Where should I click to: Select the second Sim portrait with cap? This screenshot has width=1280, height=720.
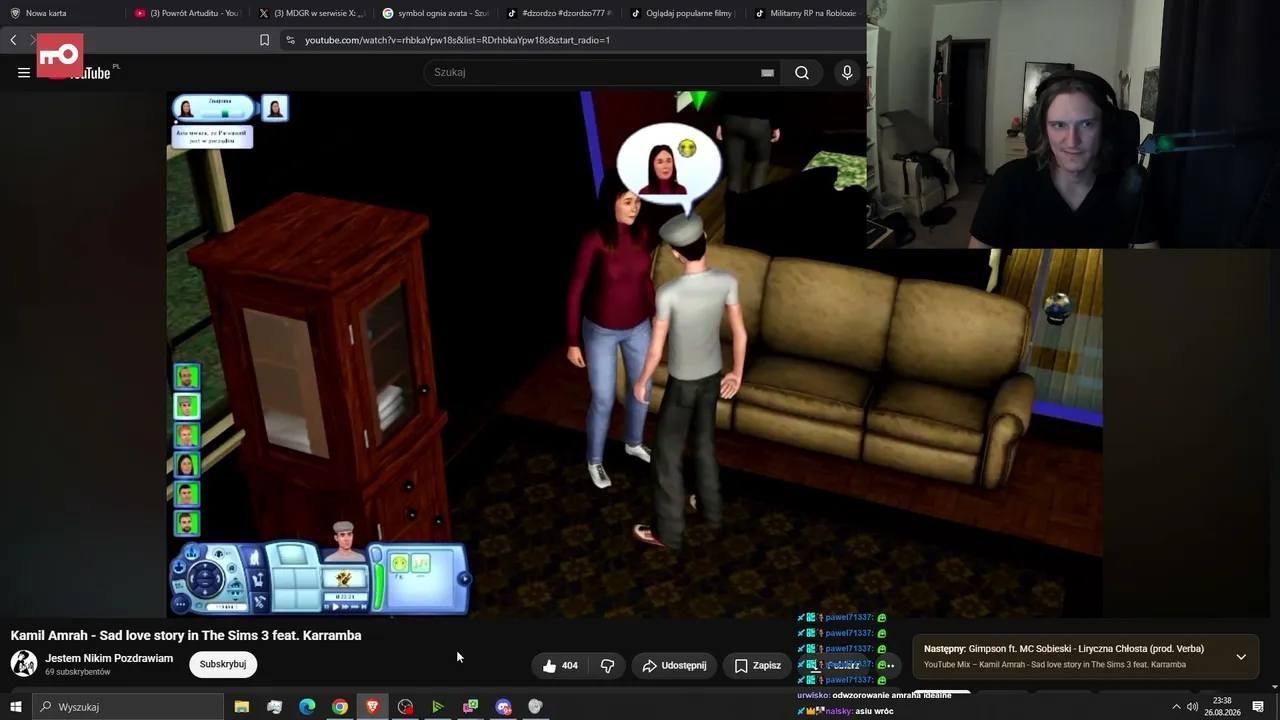coord(187,406)
